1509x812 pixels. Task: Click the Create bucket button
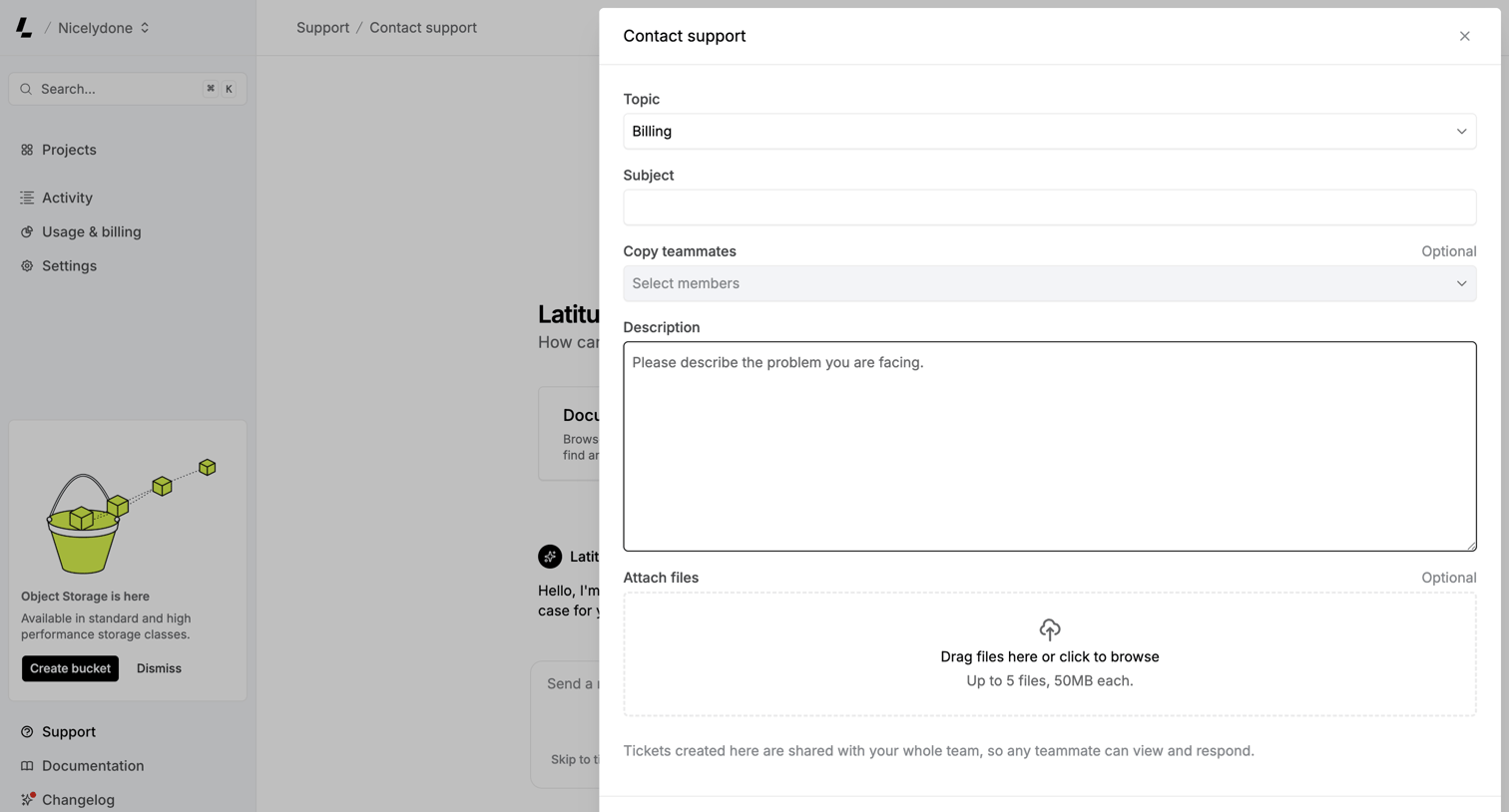pyautogui.click(x=70, y=668)
